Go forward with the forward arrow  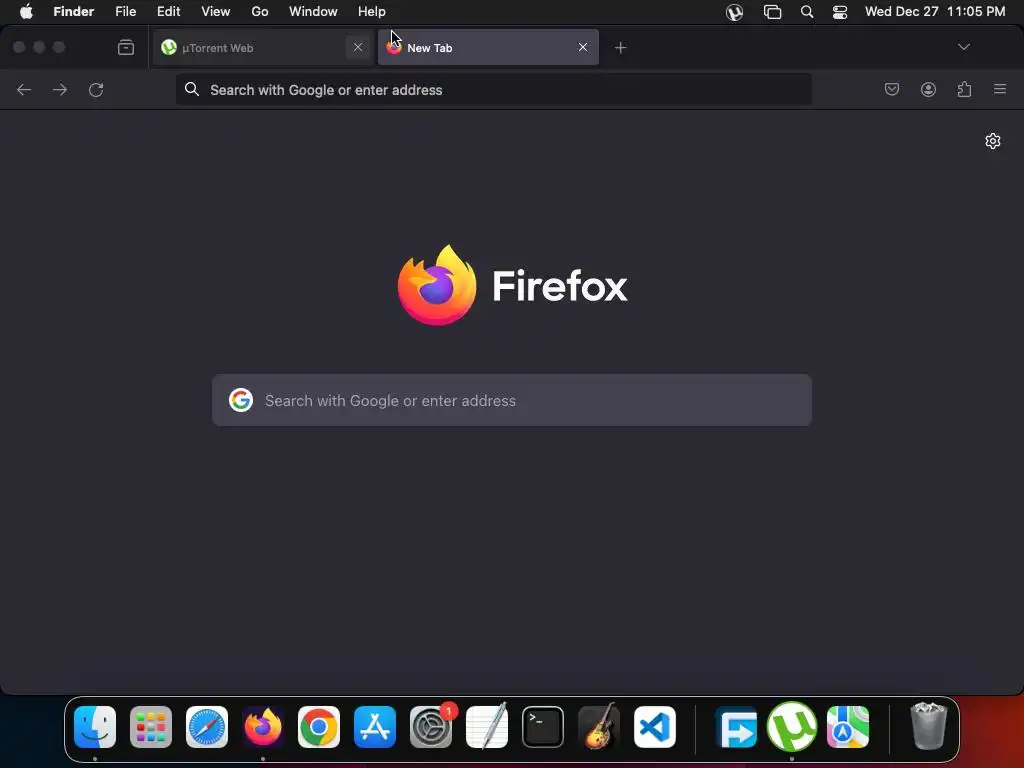[60, 89]
